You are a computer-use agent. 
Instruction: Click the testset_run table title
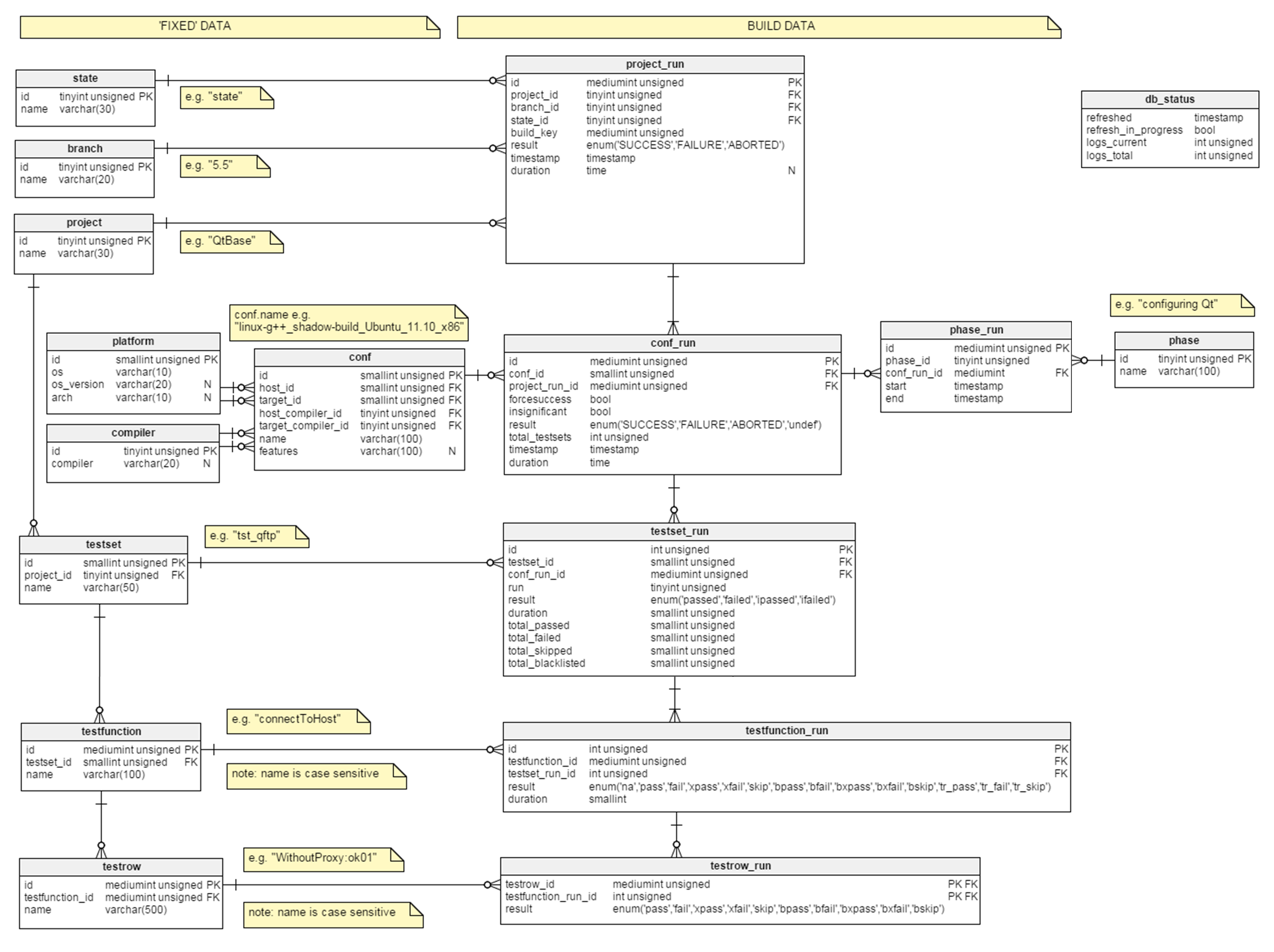tap(678, 531)
